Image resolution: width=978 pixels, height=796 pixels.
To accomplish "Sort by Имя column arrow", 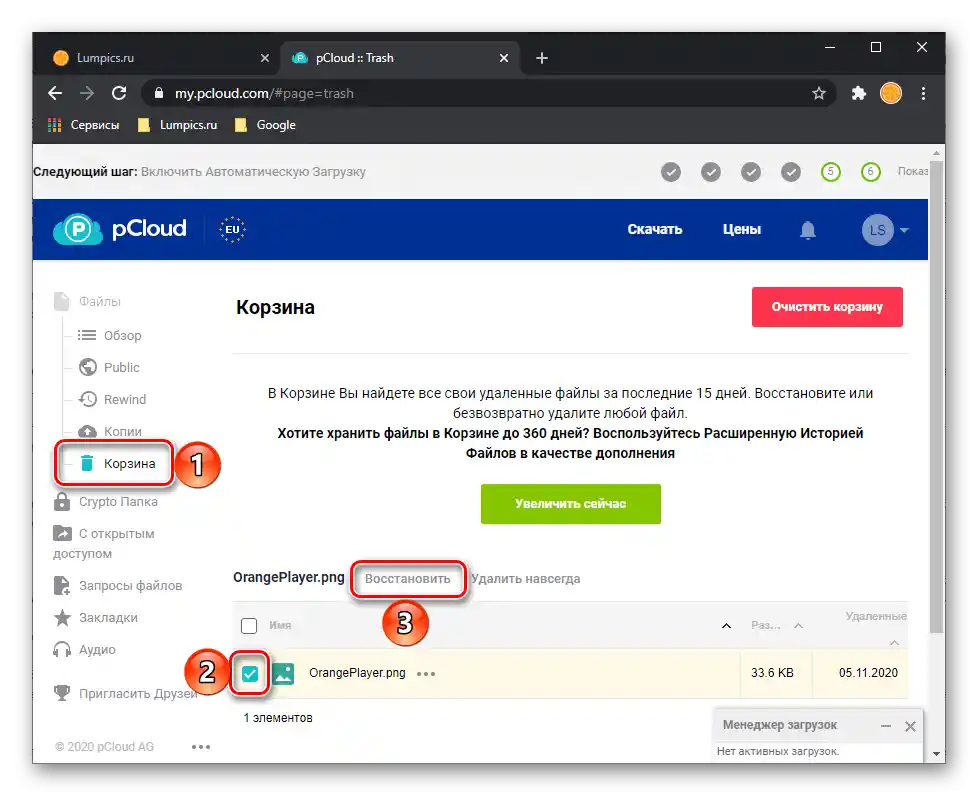I will 726,626.
